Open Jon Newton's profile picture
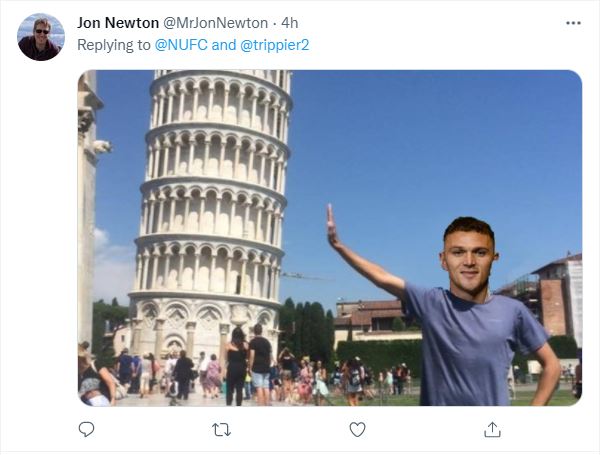 [x=40, y=37]
